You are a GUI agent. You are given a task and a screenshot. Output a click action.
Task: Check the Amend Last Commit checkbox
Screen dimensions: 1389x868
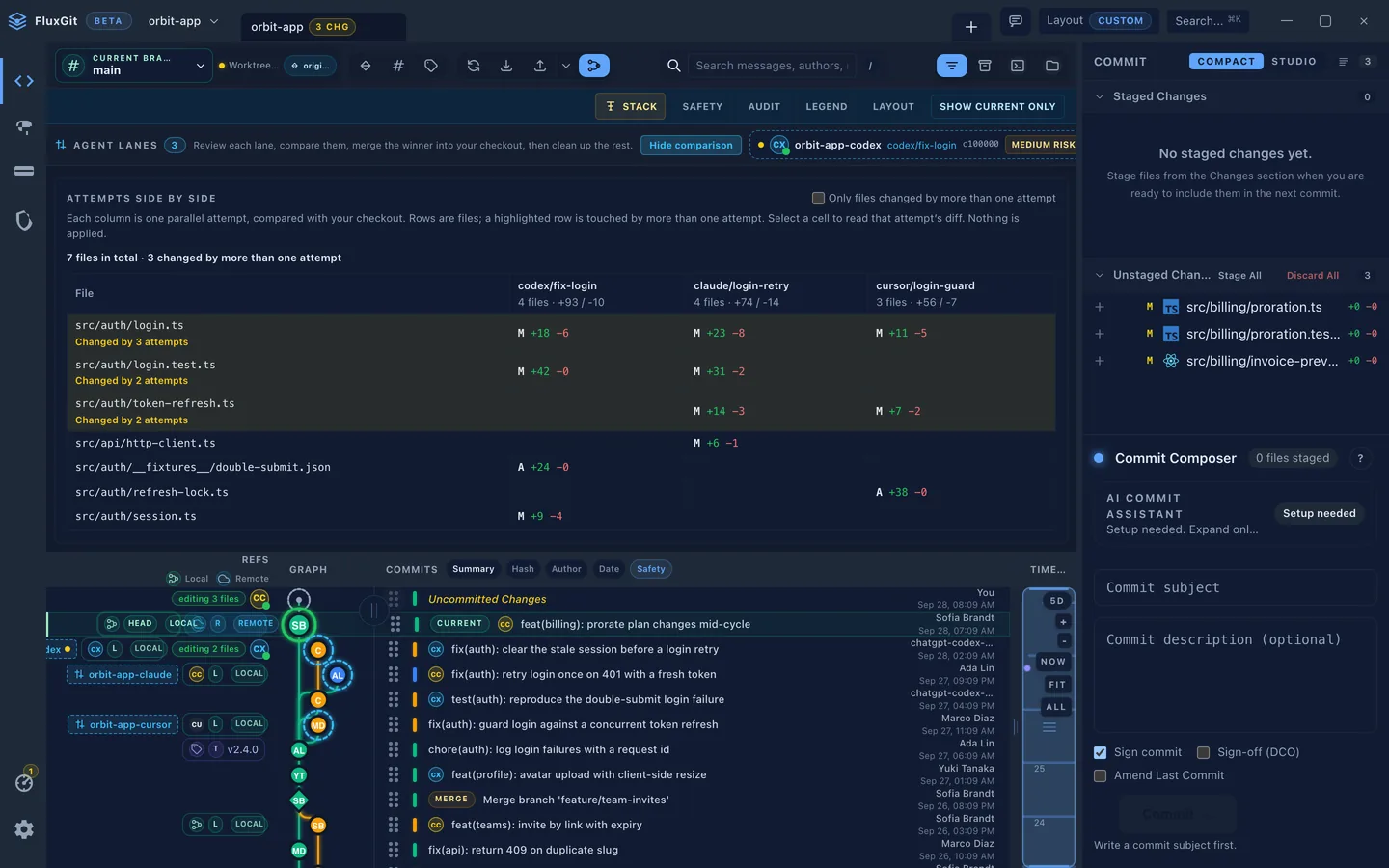[x=1100, y=775]
